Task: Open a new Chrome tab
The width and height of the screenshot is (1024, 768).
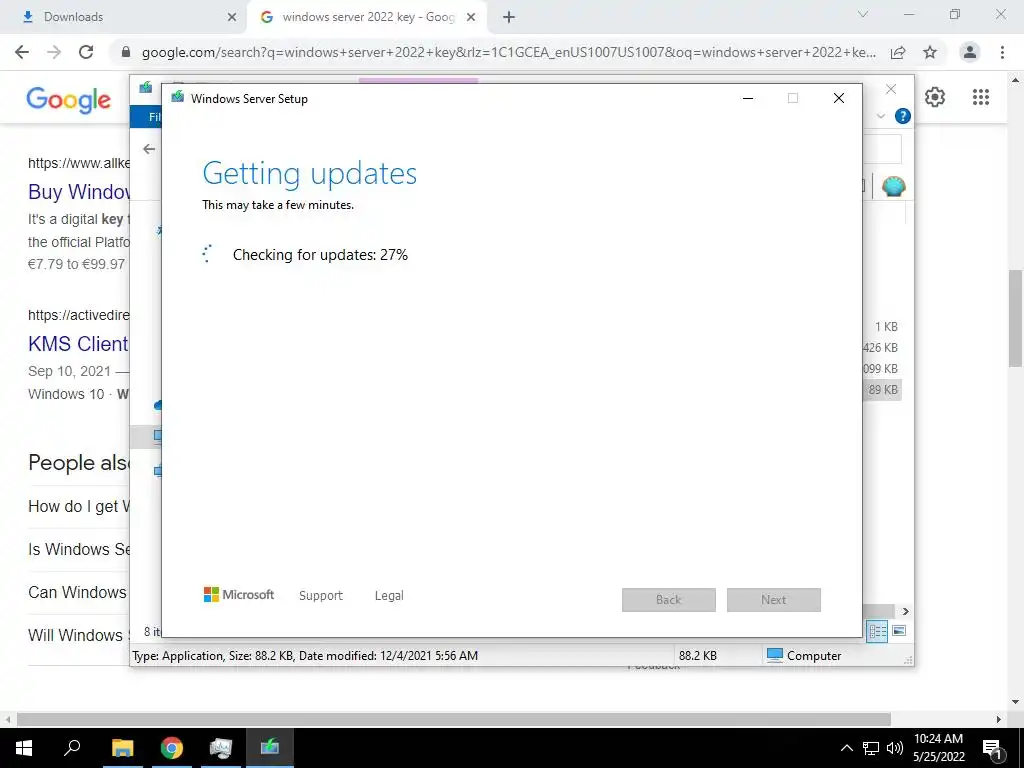Action: point(509,18)
